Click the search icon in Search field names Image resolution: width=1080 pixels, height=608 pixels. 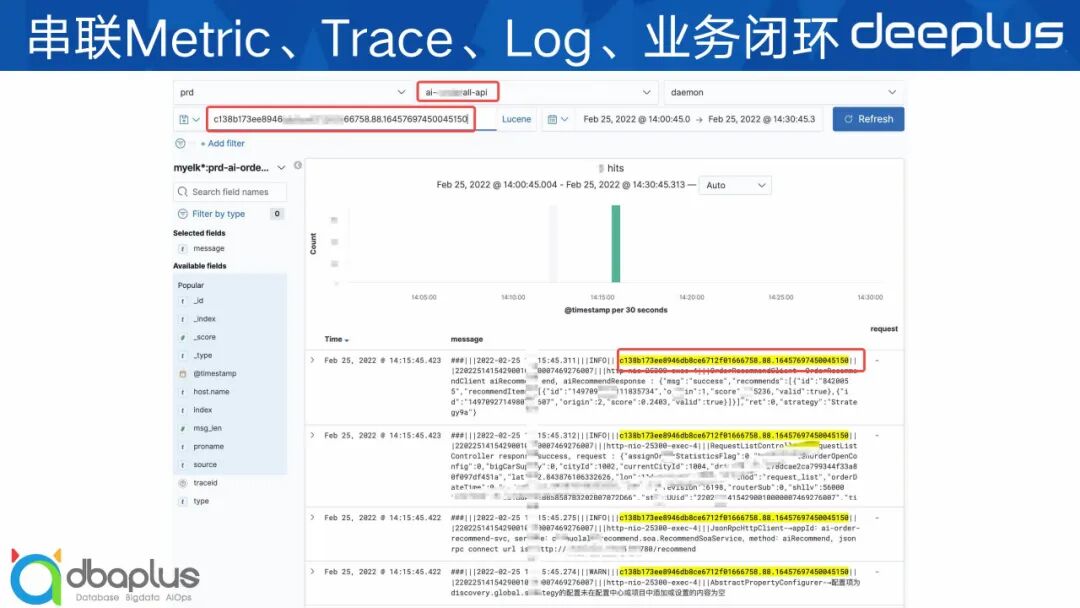pyautogui.click(x=183, y=191)
